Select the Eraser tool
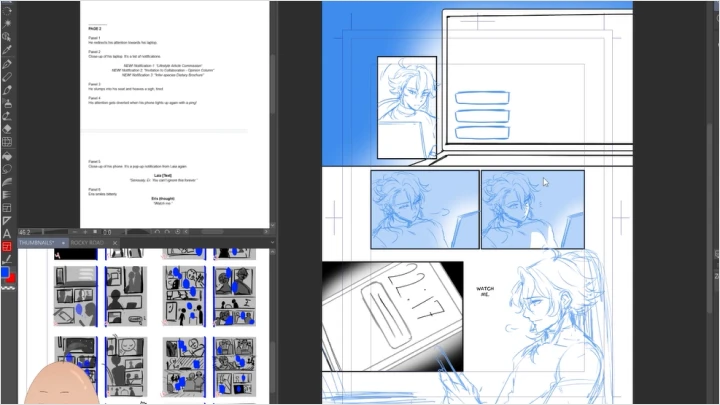This screenshot has width=720, height=405. pyautogui.click(x=7, y=129)
